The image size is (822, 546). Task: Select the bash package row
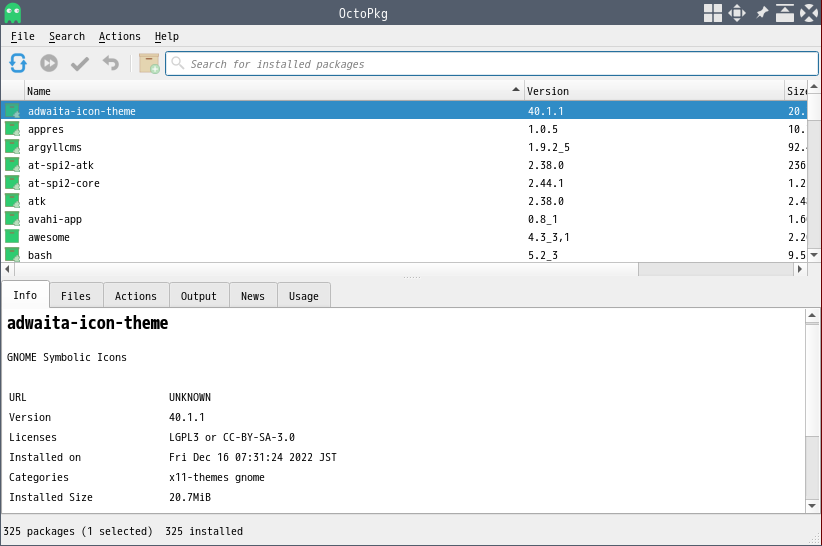404,255
